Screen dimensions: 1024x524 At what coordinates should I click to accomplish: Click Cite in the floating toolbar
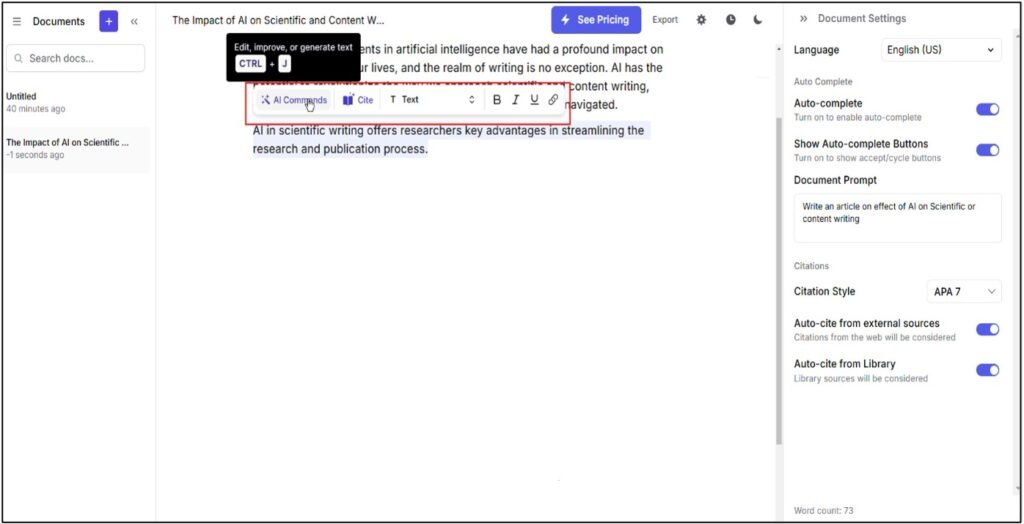tap(358, 100)
